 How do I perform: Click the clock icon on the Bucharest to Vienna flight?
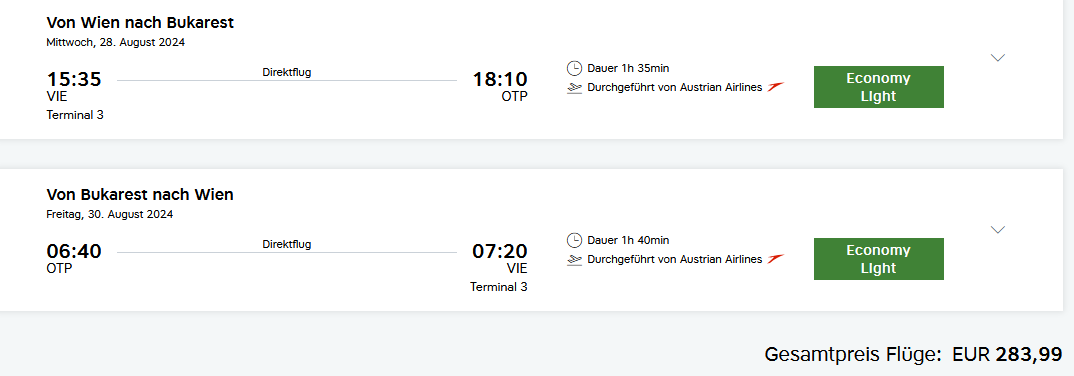(x=574, y=240)
